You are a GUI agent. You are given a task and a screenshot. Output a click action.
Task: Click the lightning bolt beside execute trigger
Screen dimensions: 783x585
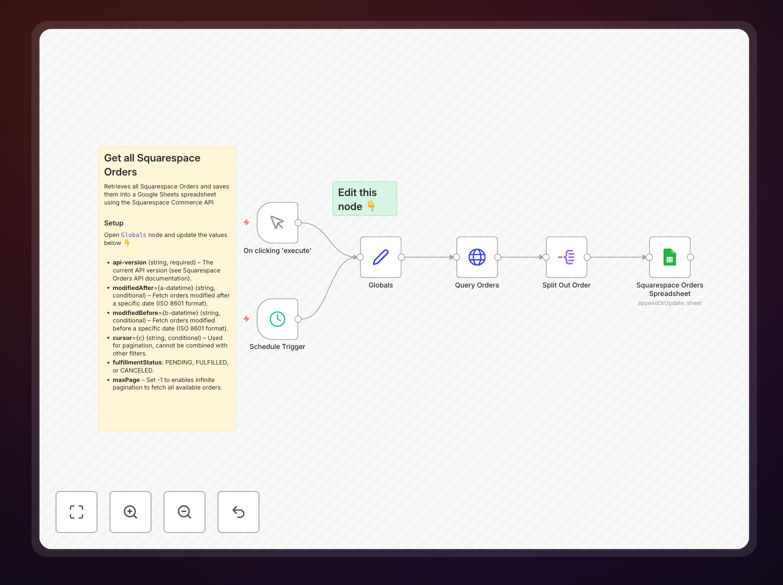[x=246, y=222]
